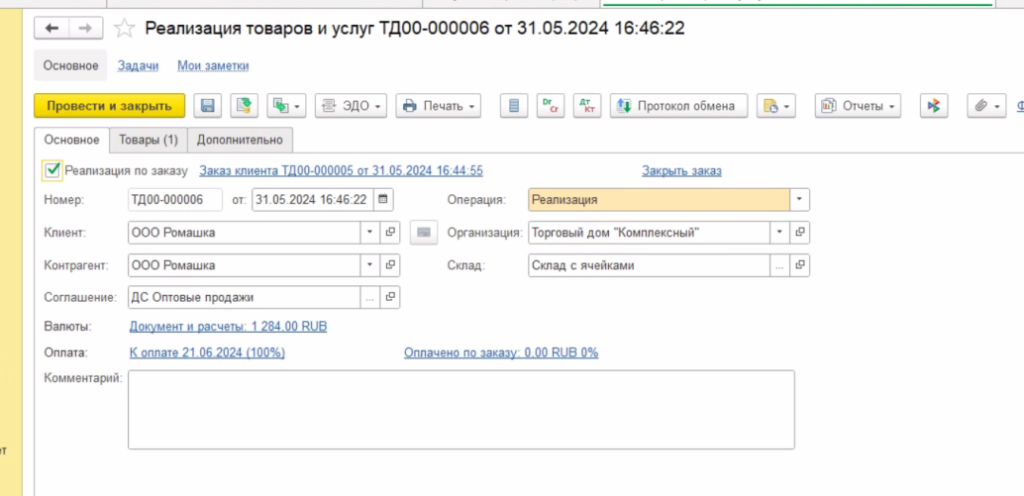
Task: Open the Организация dropdown arrow
Action: [779, 233]
